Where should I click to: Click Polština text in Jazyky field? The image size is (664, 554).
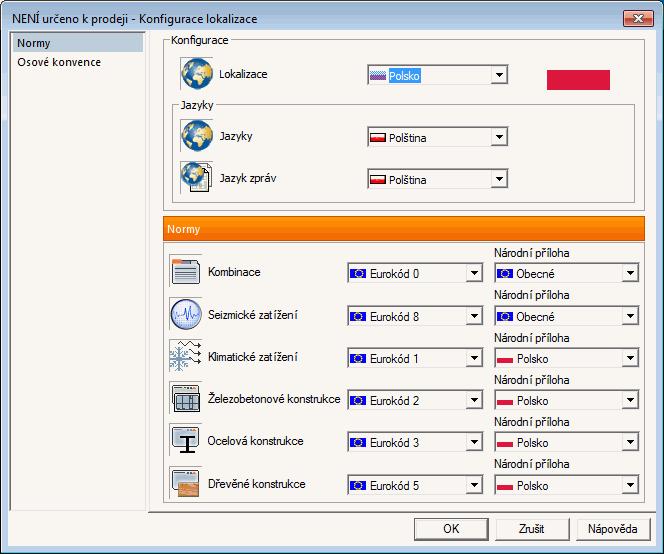(407, 138)
